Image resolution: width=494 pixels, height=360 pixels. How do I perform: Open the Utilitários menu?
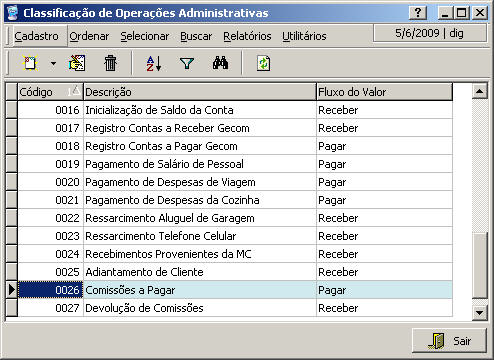pos(304,36)
